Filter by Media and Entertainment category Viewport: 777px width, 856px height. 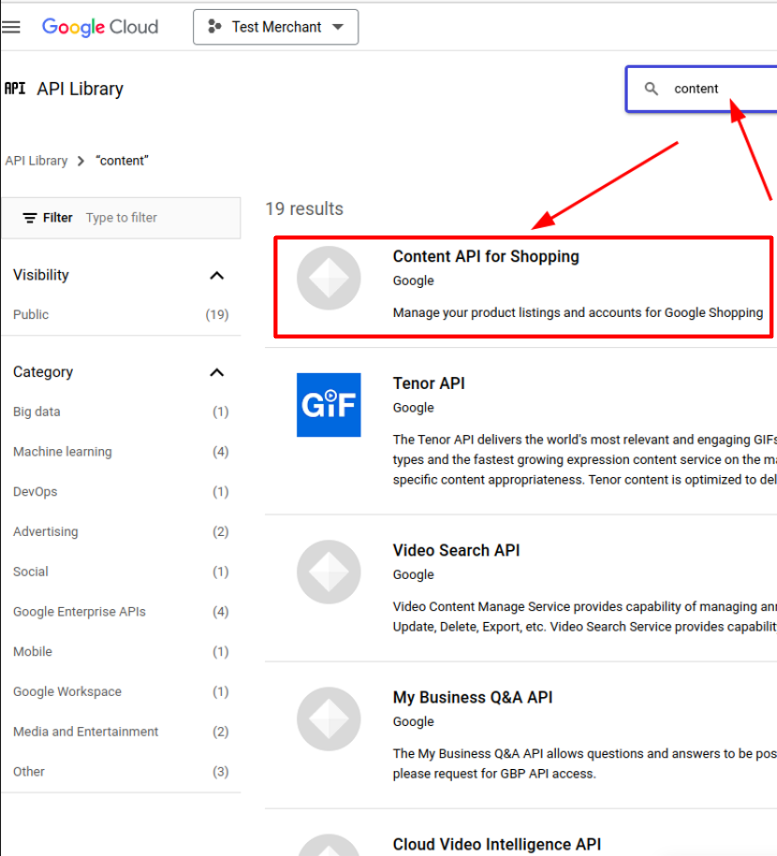tap(121, 732)
